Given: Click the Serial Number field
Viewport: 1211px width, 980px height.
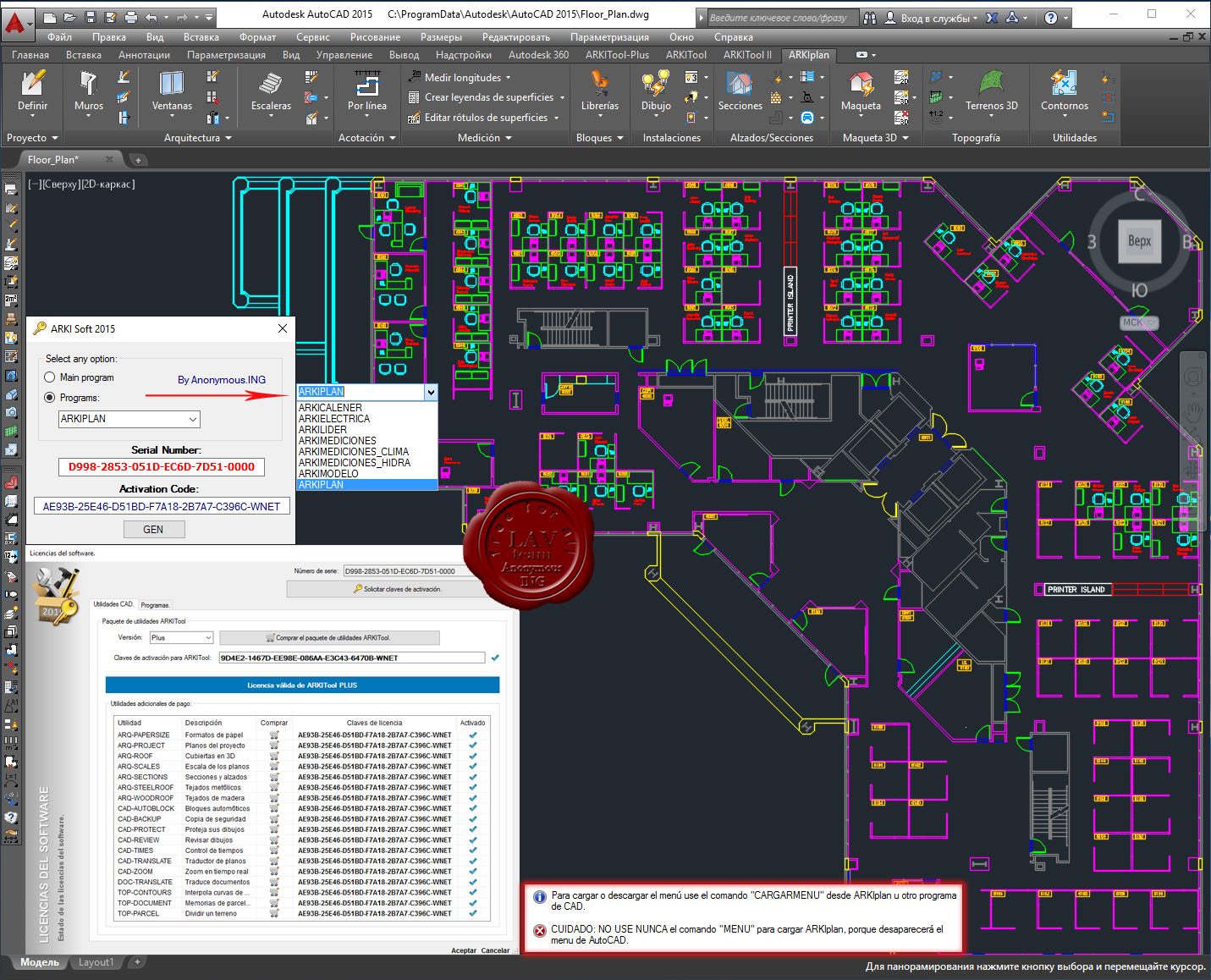Looking at the screenshot, I should pyautogui.click(x=161, y=467).
